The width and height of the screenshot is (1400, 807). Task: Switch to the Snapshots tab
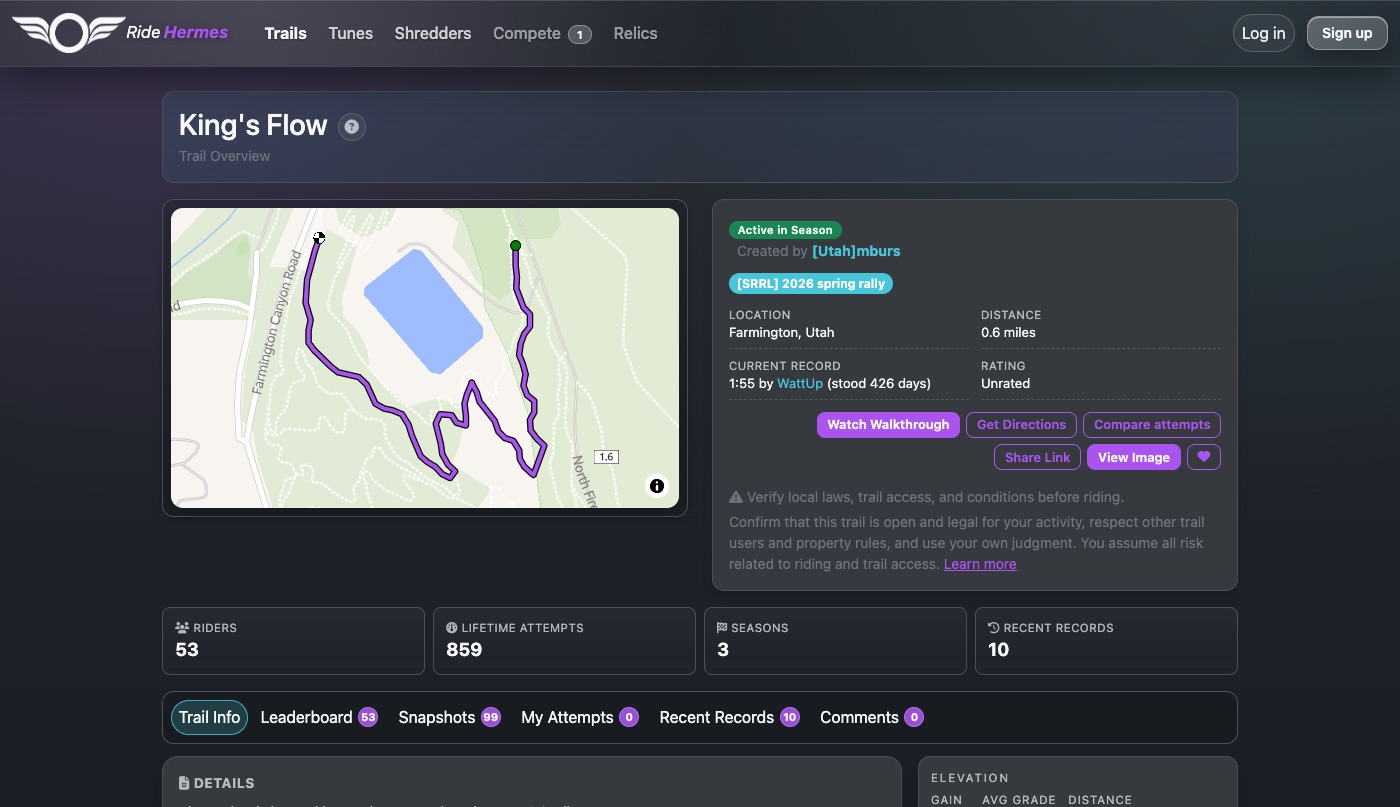(449, 717)
